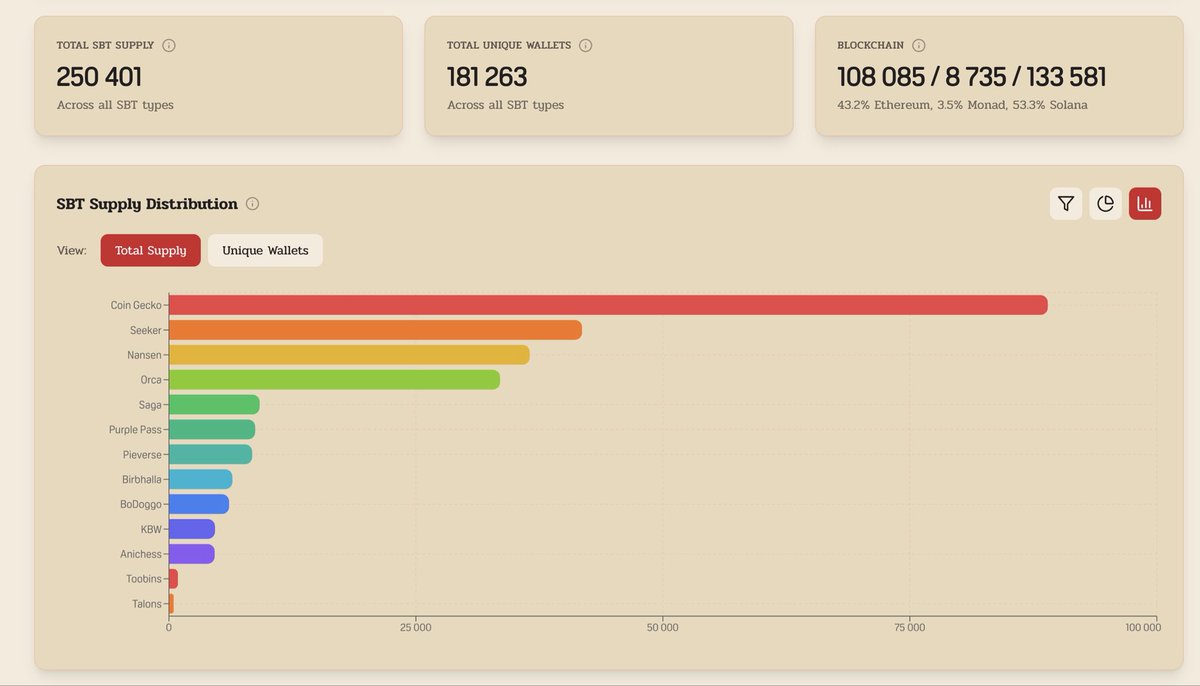Click the Nansen axis label

(144, 355)
